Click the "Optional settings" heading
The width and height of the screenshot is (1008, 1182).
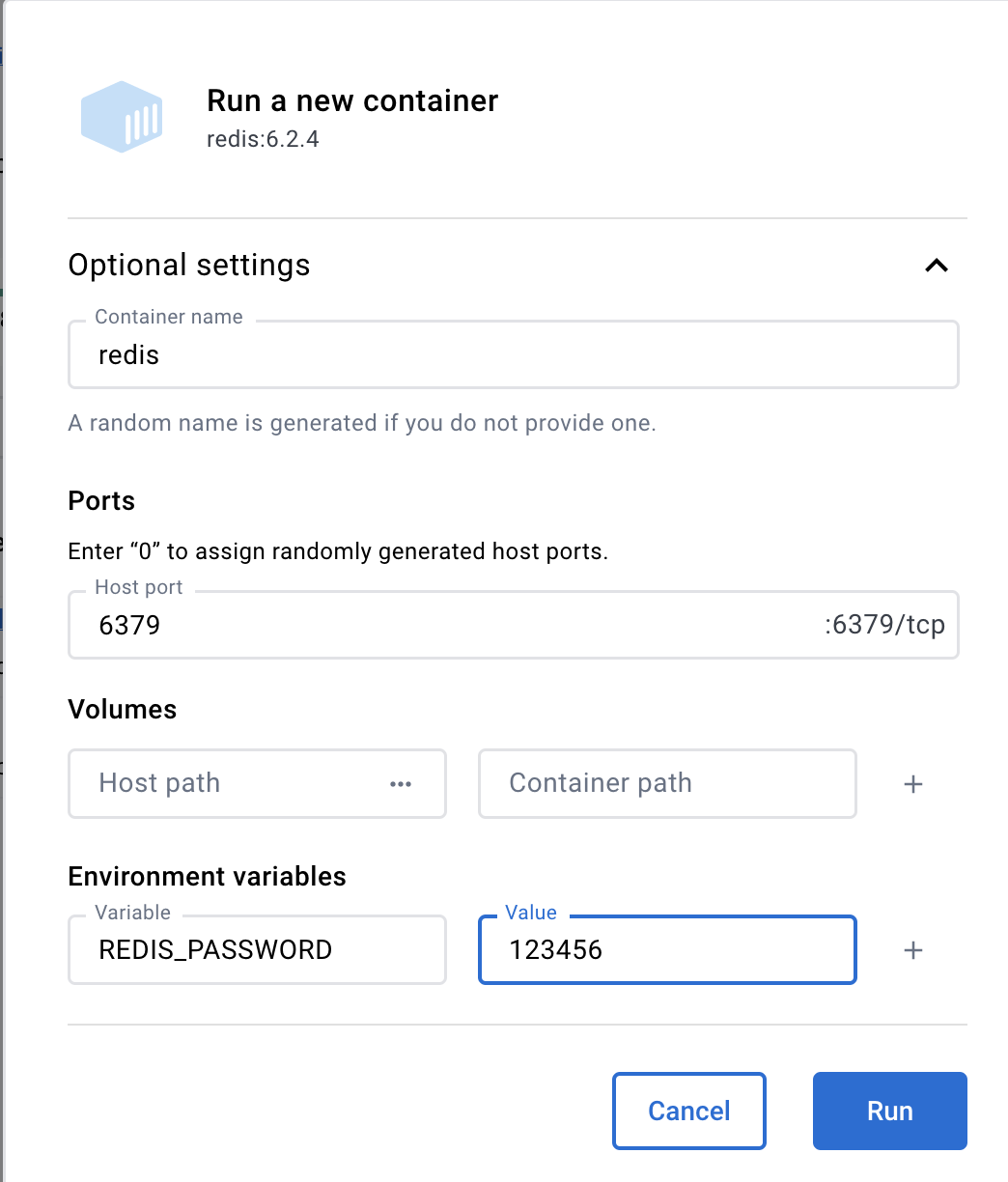[189, 265]
